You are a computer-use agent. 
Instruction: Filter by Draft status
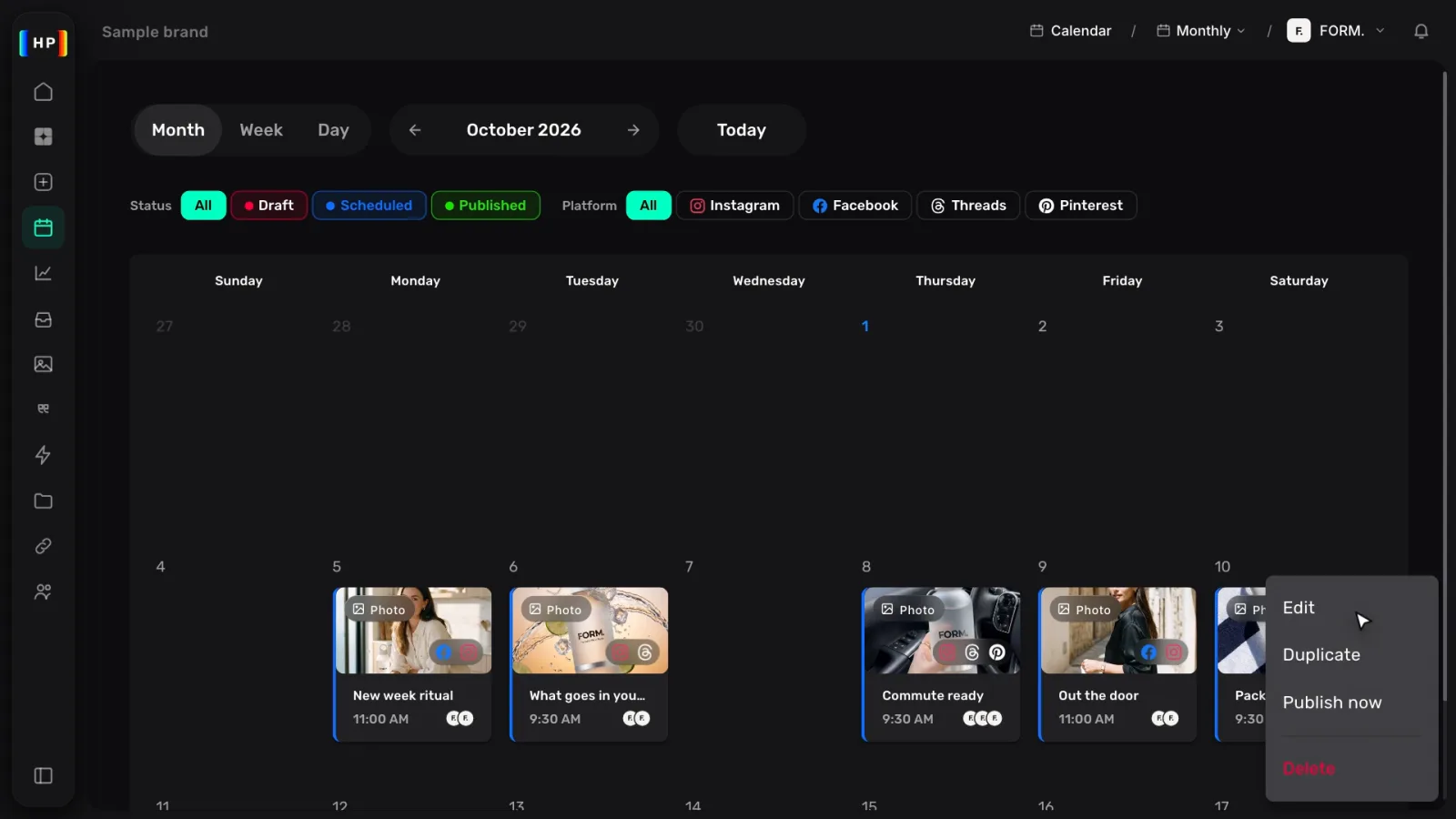pos(268,206)
